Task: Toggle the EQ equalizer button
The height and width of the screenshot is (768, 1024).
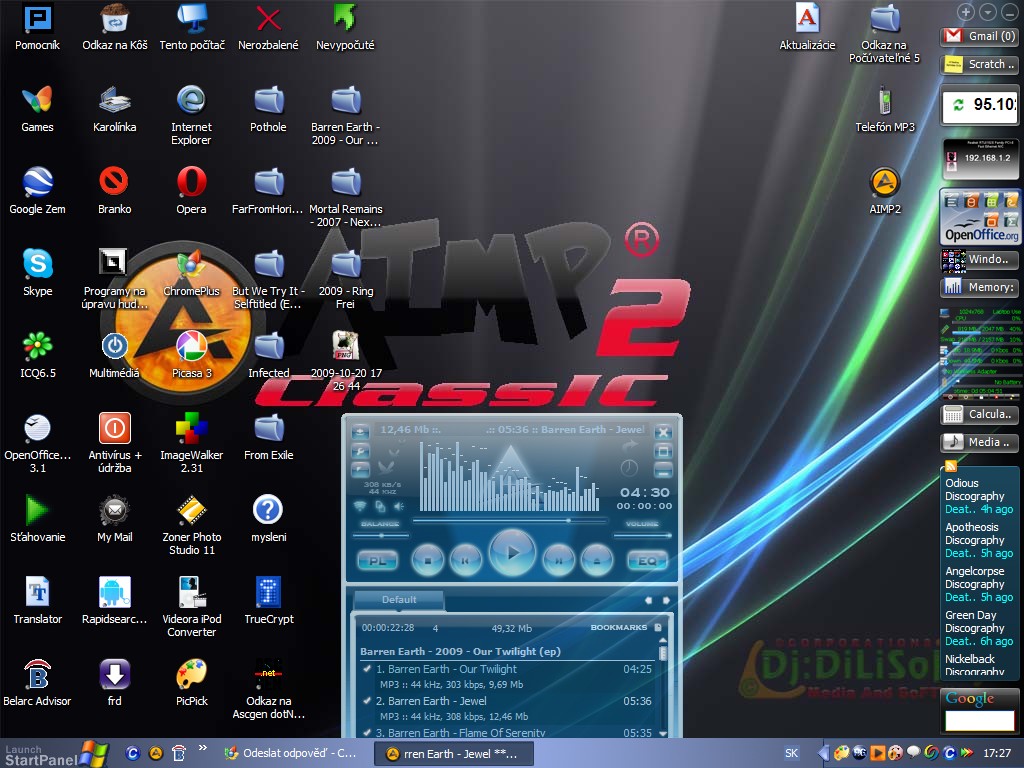Action: pyautogui.click(x=646, y=561)
